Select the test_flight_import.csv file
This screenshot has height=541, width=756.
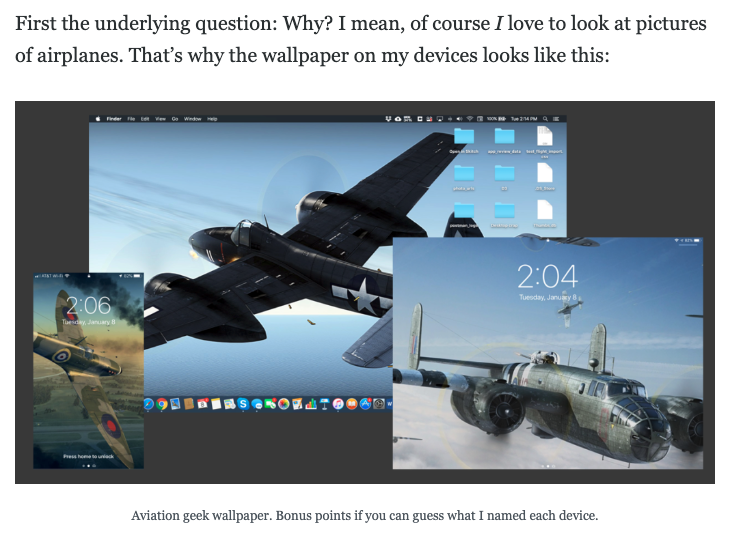point(544,141)
